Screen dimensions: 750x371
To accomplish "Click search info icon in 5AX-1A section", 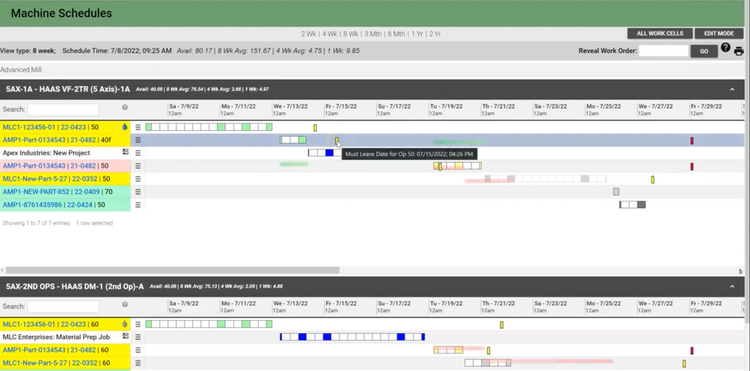I will (x=125, y=109).
